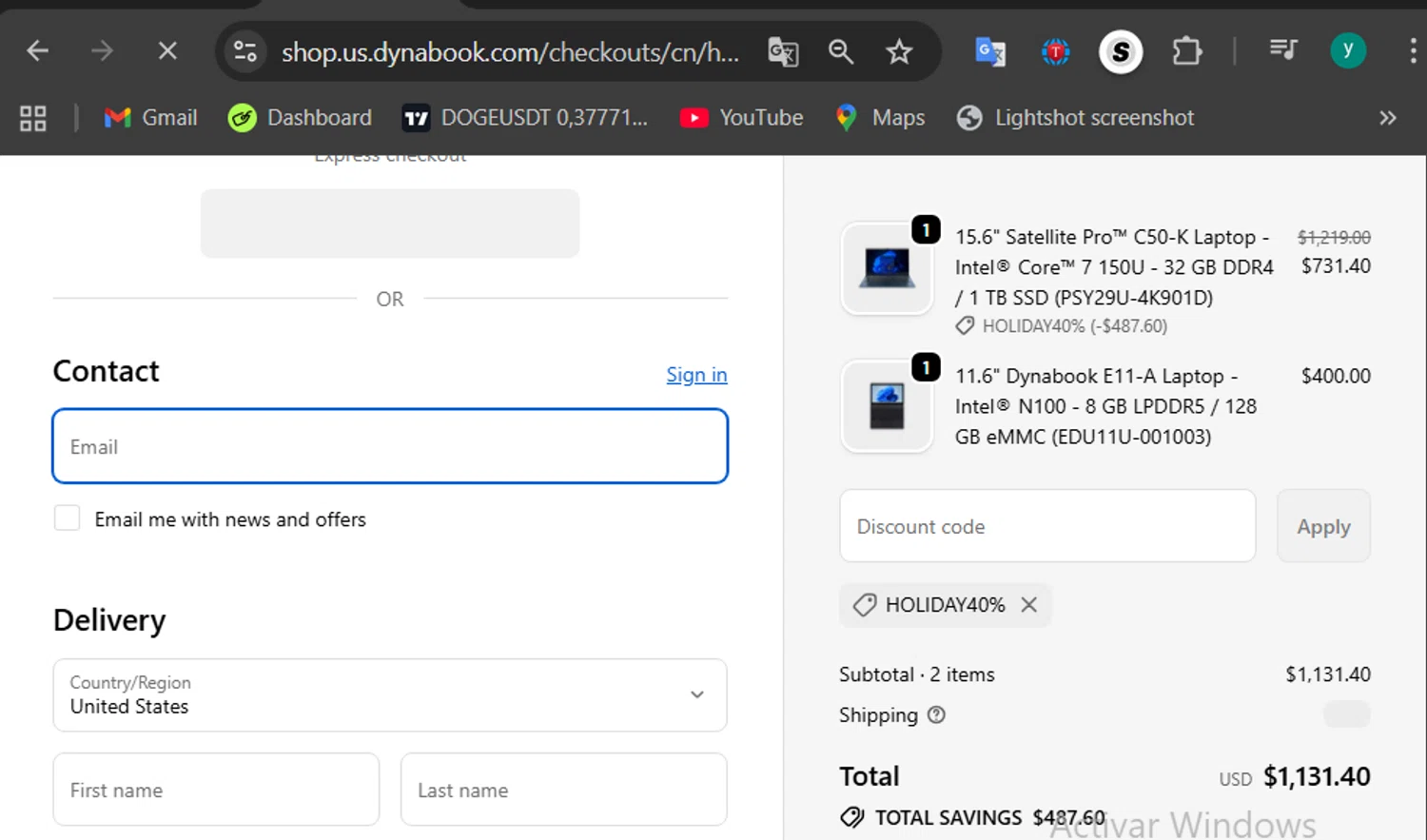Click the red globe extension icon
Image resolution: width=1427 pixels, height=840 pixels.
(x=1056, y=51)
